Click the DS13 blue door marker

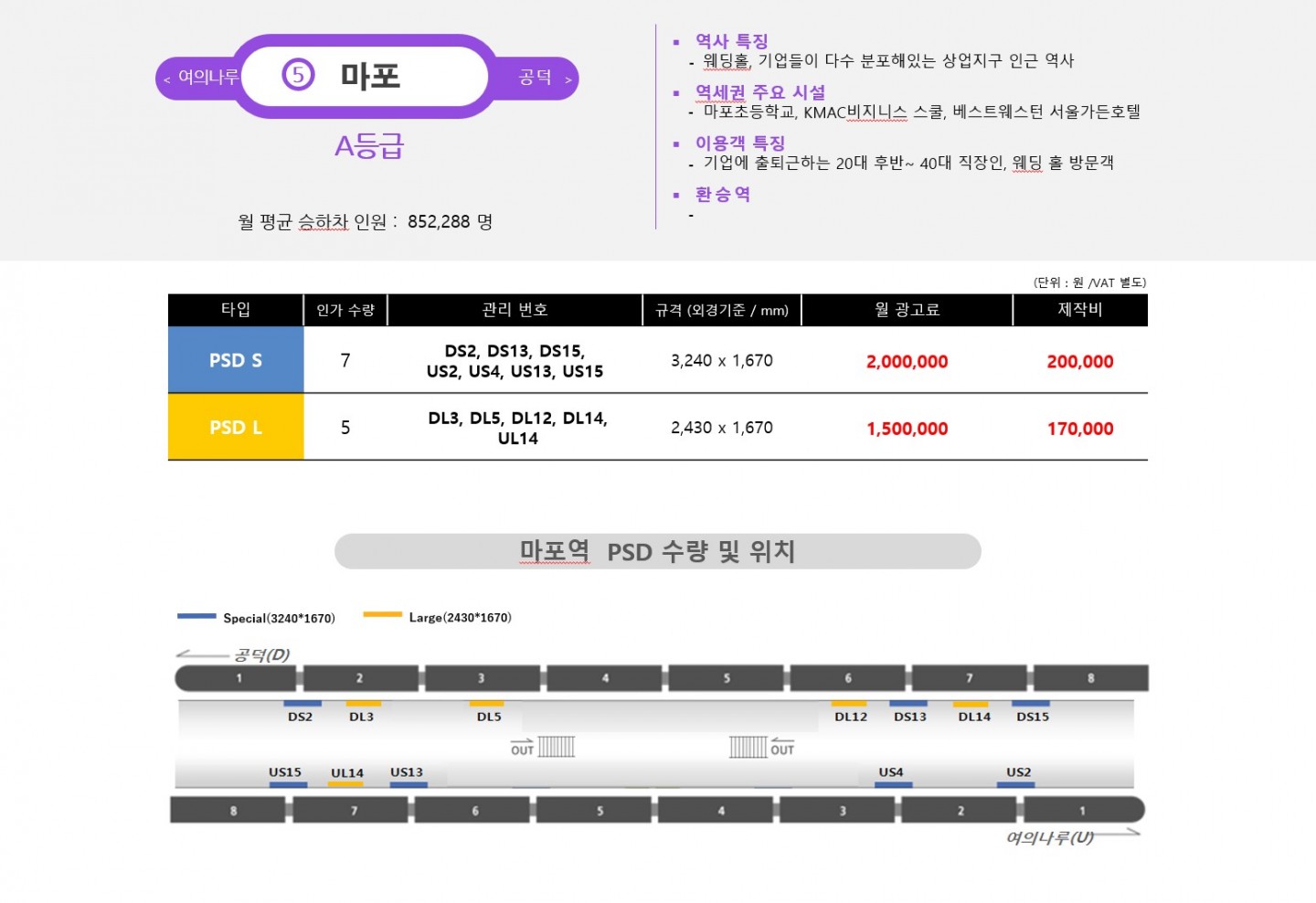click(x=908, y=704)
